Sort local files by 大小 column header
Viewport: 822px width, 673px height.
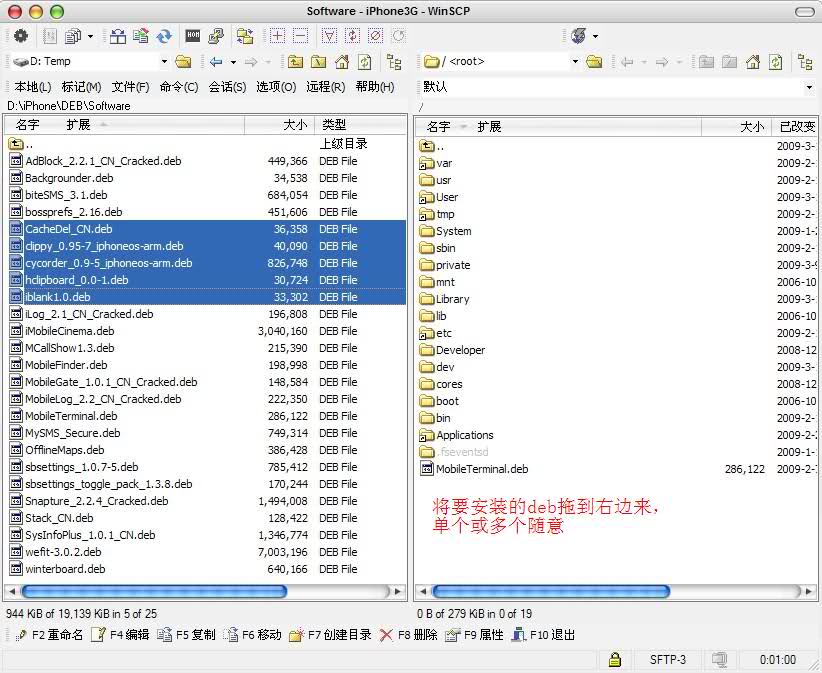pyautogui.click(x=279, y=125)
